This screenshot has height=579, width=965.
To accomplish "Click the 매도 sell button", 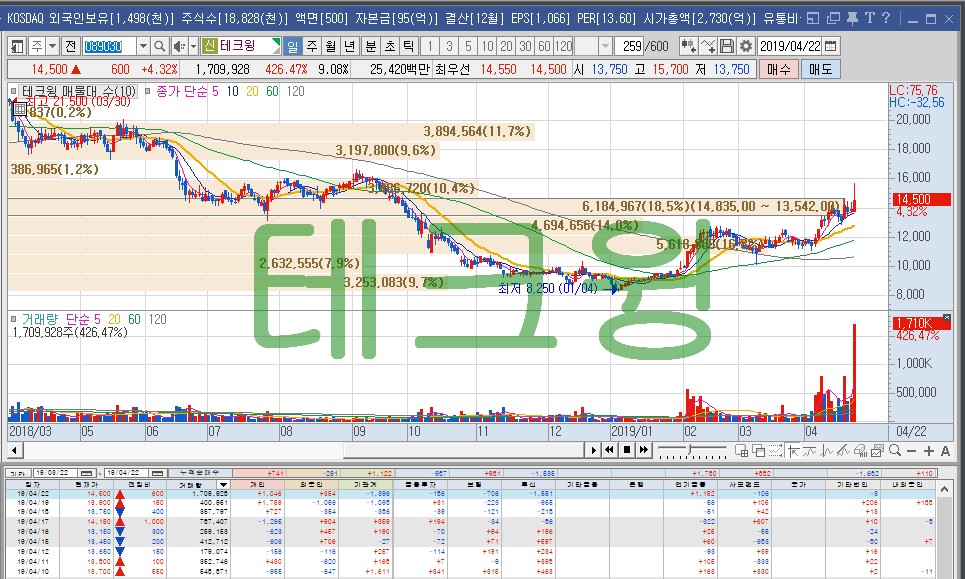I will (820, 69).
